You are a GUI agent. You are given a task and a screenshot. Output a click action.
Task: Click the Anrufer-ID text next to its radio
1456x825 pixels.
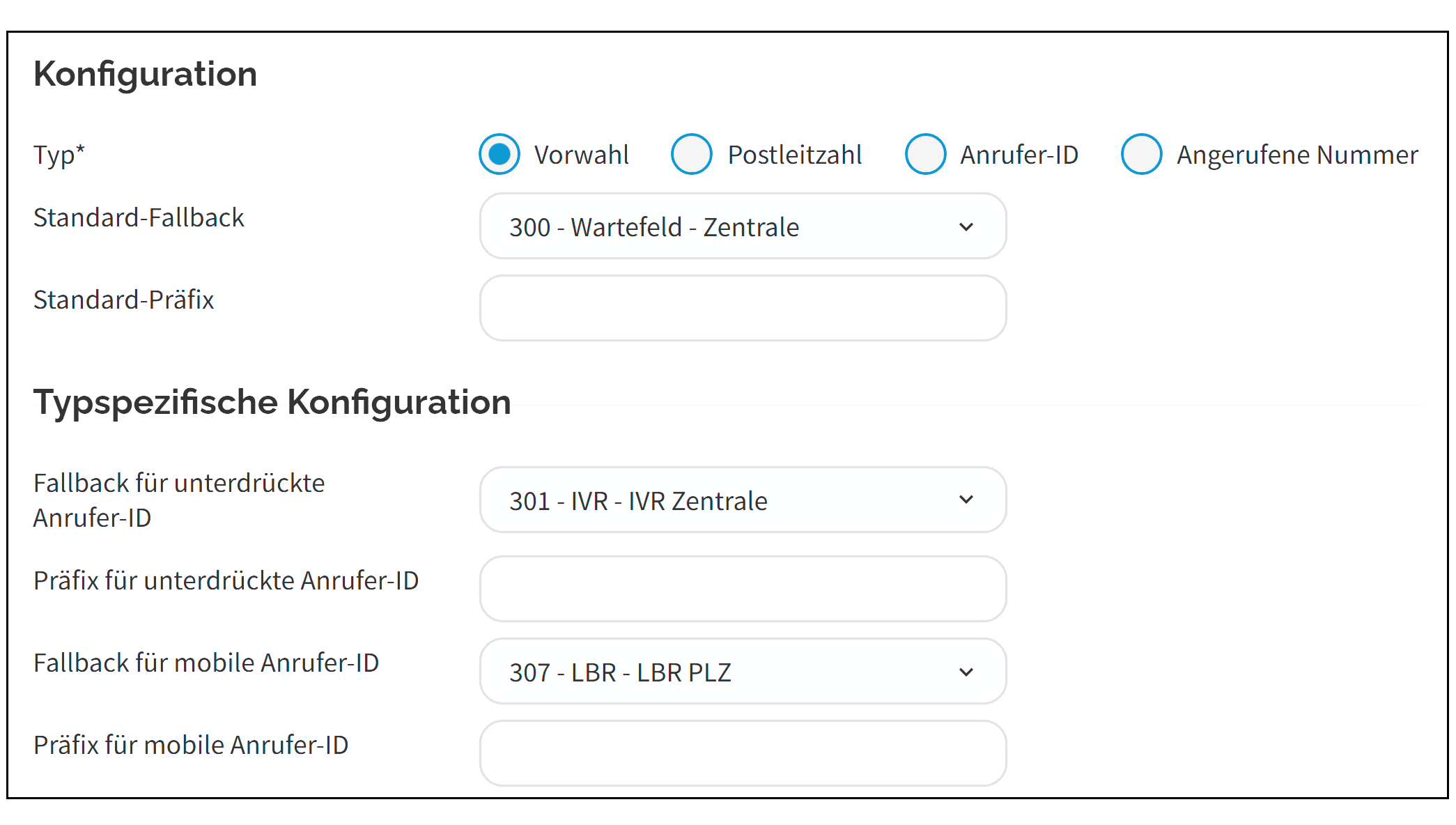pos(1019,155)
